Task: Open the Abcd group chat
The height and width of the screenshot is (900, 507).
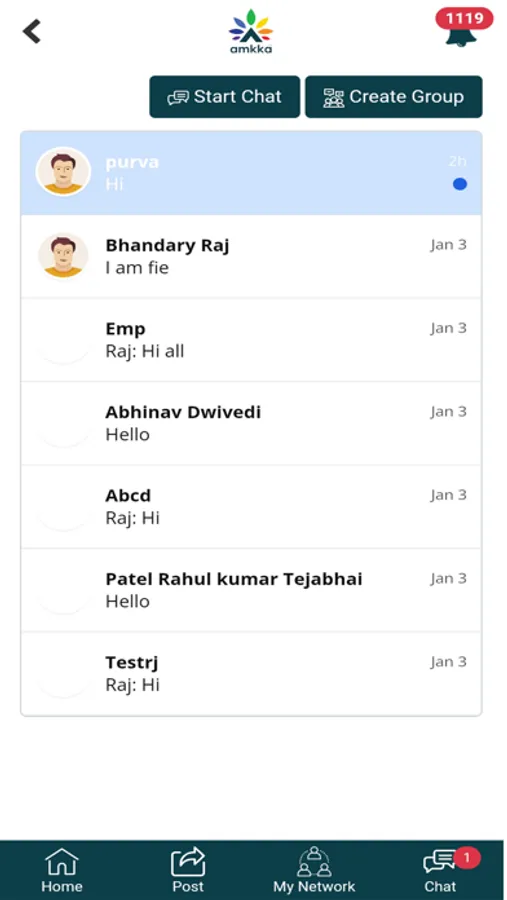Action: (251, 507)
